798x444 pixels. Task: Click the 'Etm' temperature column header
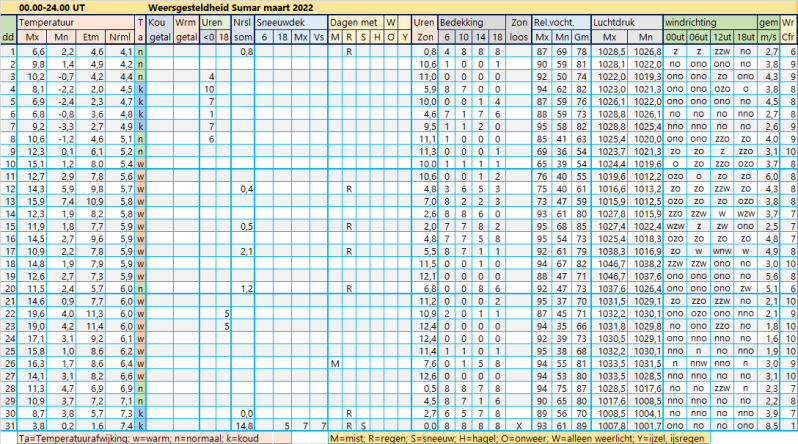coord(91,36)
